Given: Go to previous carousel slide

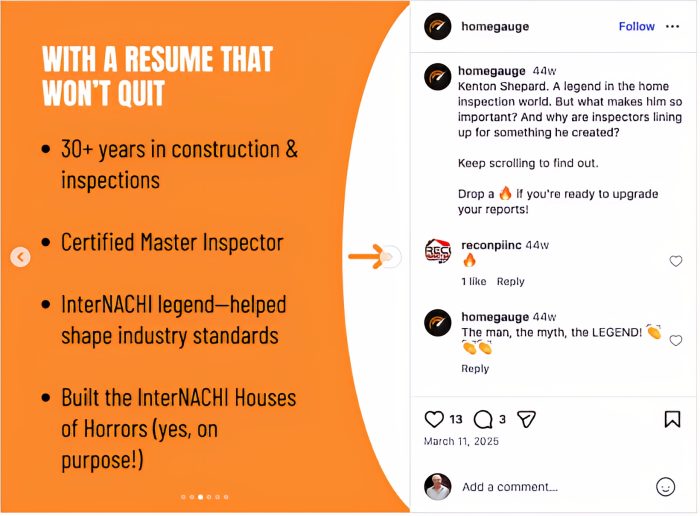Looking at the screenshot, I should [x=20, y=257].
